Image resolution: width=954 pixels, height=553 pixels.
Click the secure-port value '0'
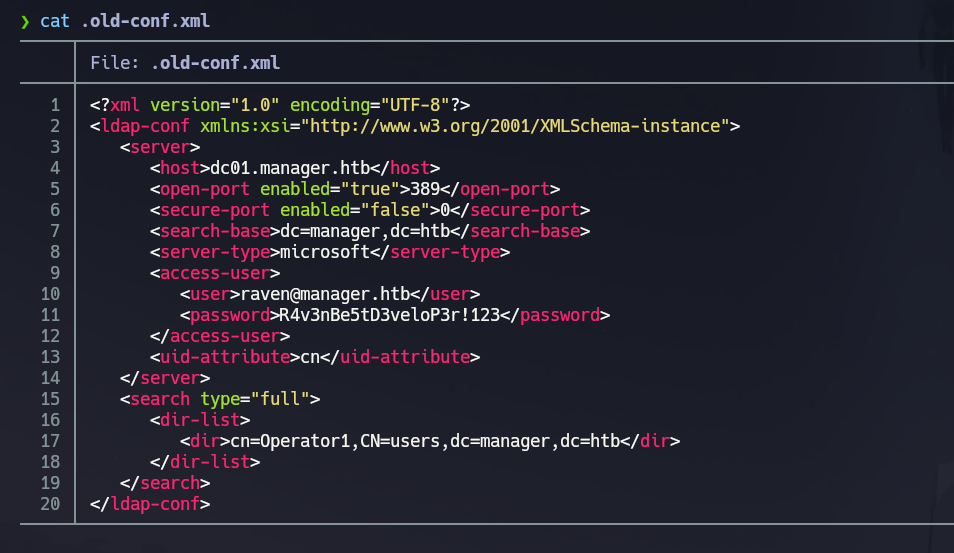point(445,210)
